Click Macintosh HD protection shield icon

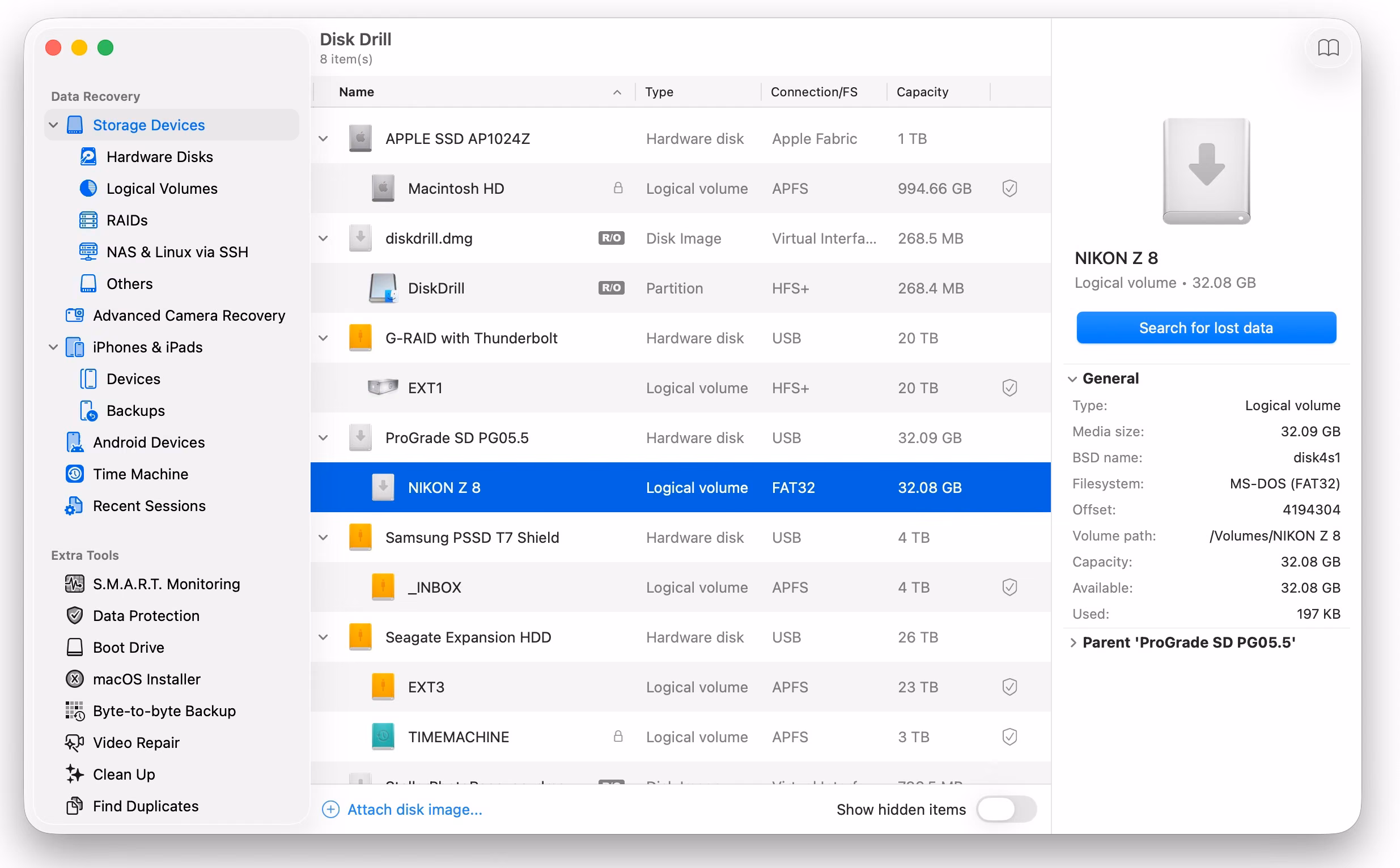[x=1009, y=188]
